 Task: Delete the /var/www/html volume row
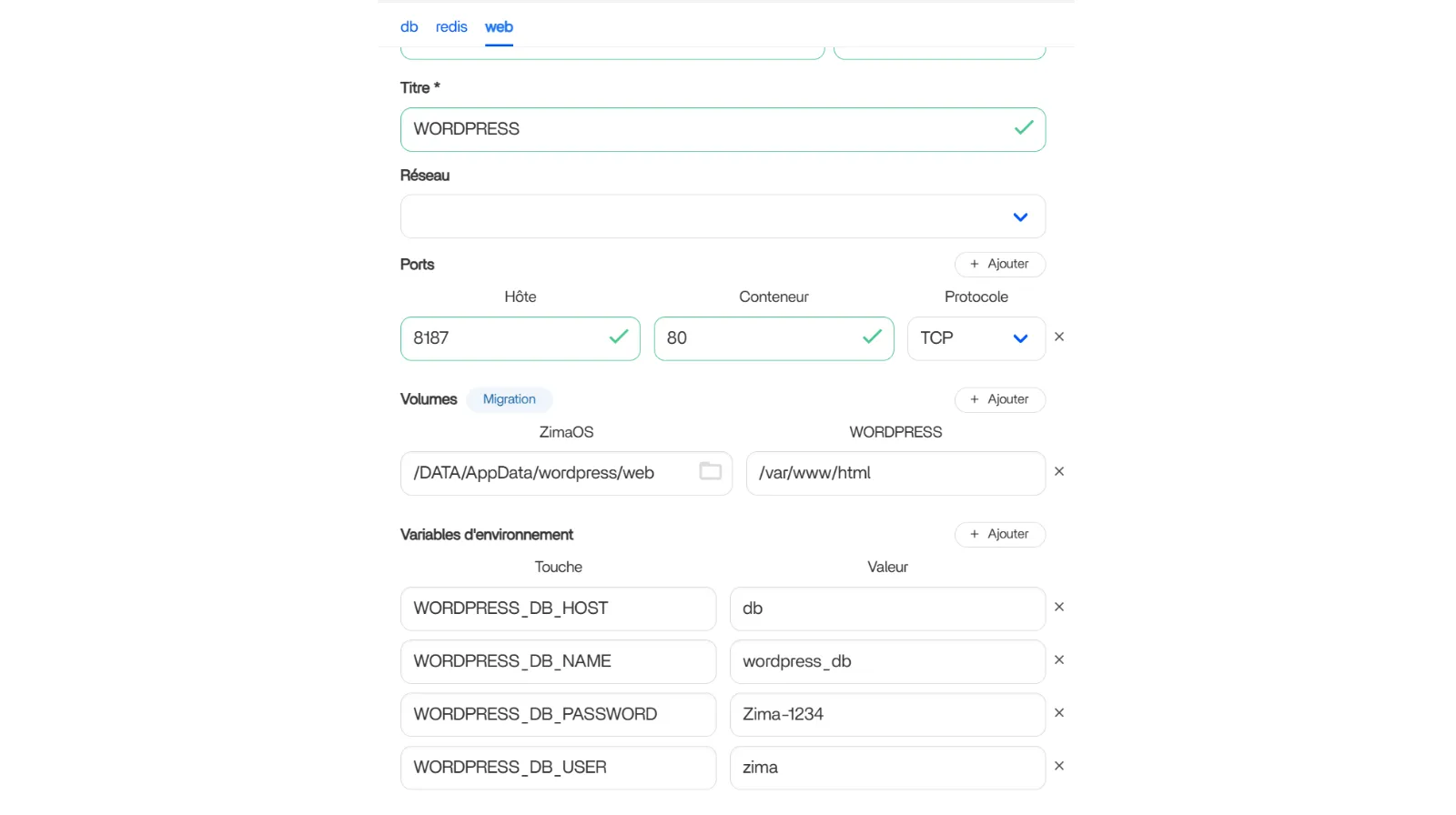(1058, 472)
